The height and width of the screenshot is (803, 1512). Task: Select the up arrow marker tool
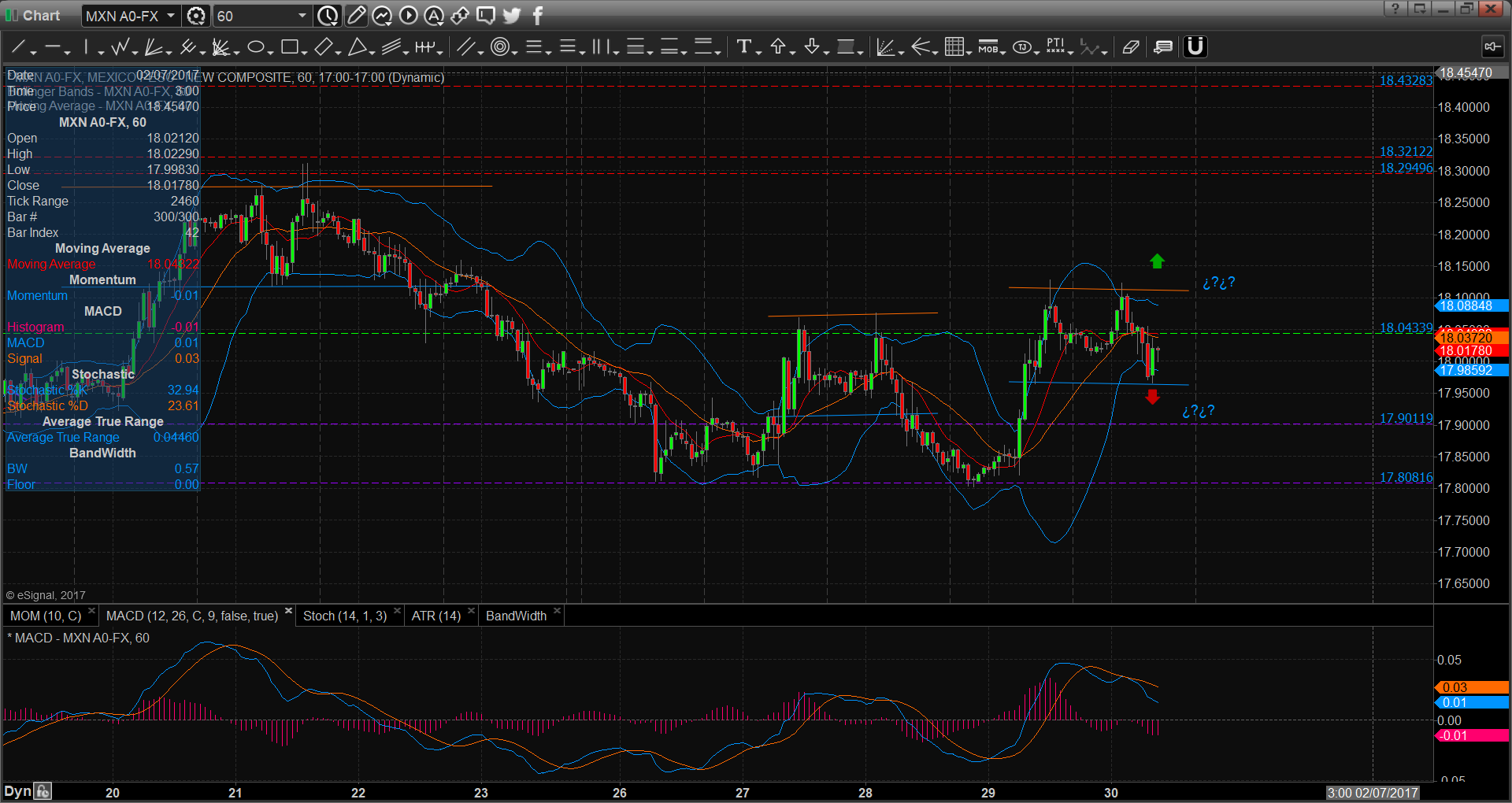[778, 47]
